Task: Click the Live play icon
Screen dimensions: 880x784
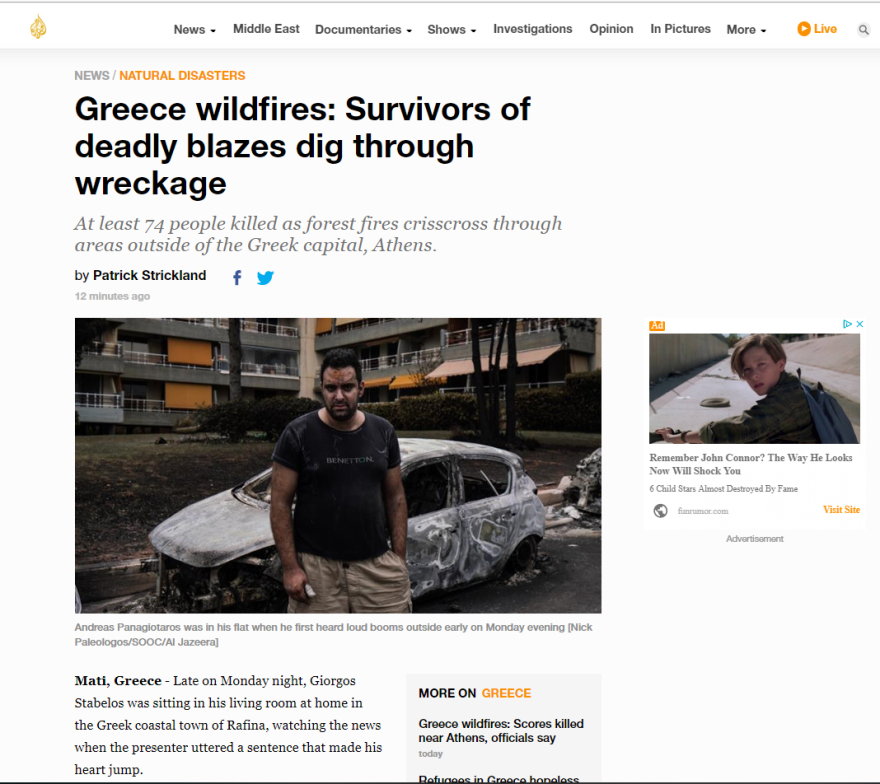Action: point(804,29)
